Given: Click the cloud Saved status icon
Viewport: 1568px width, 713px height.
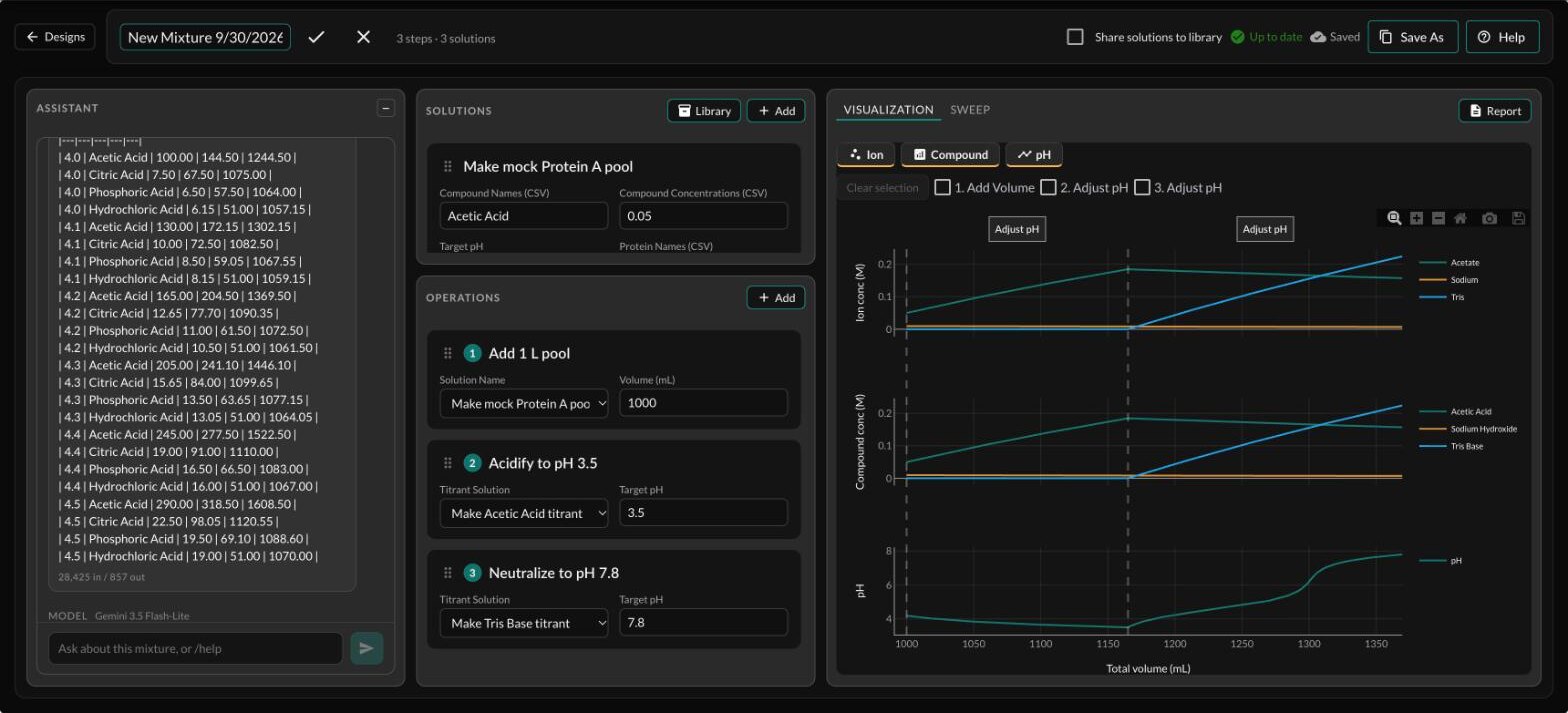Looking at the screenshot, I should 1318,37.
